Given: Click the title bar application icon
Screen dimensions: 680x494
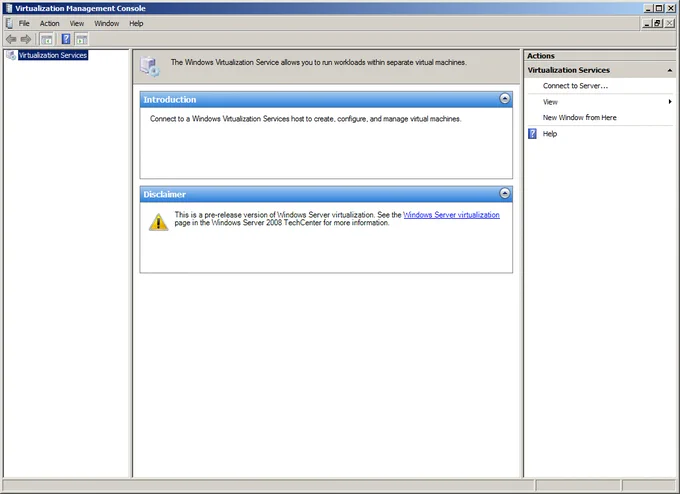Looking at the screenshot, I should pos(9,8).
